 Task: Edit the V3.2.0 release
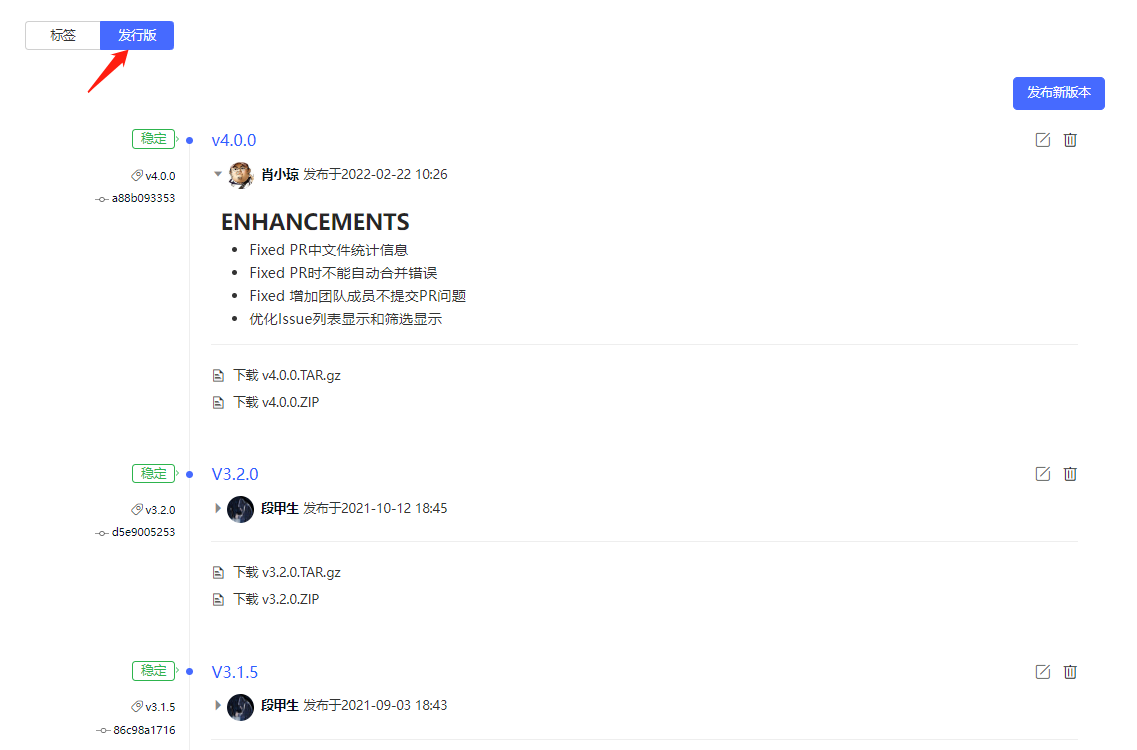tap(1043, 474)
